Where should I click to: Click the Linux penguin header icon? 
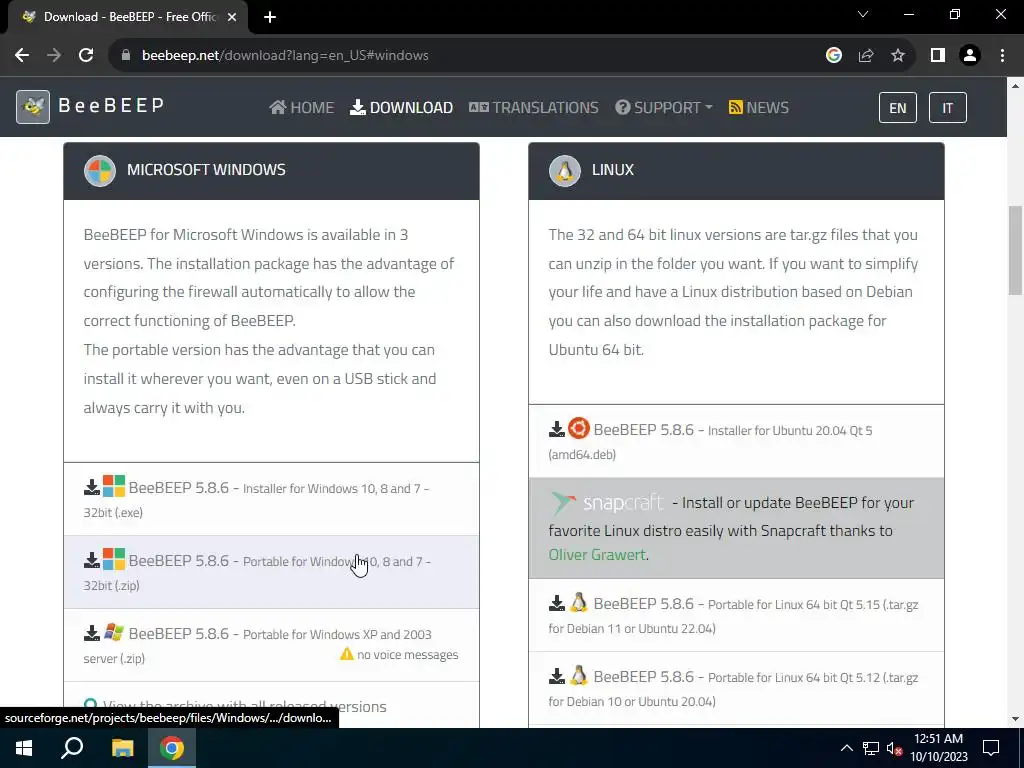coord(565,171)
